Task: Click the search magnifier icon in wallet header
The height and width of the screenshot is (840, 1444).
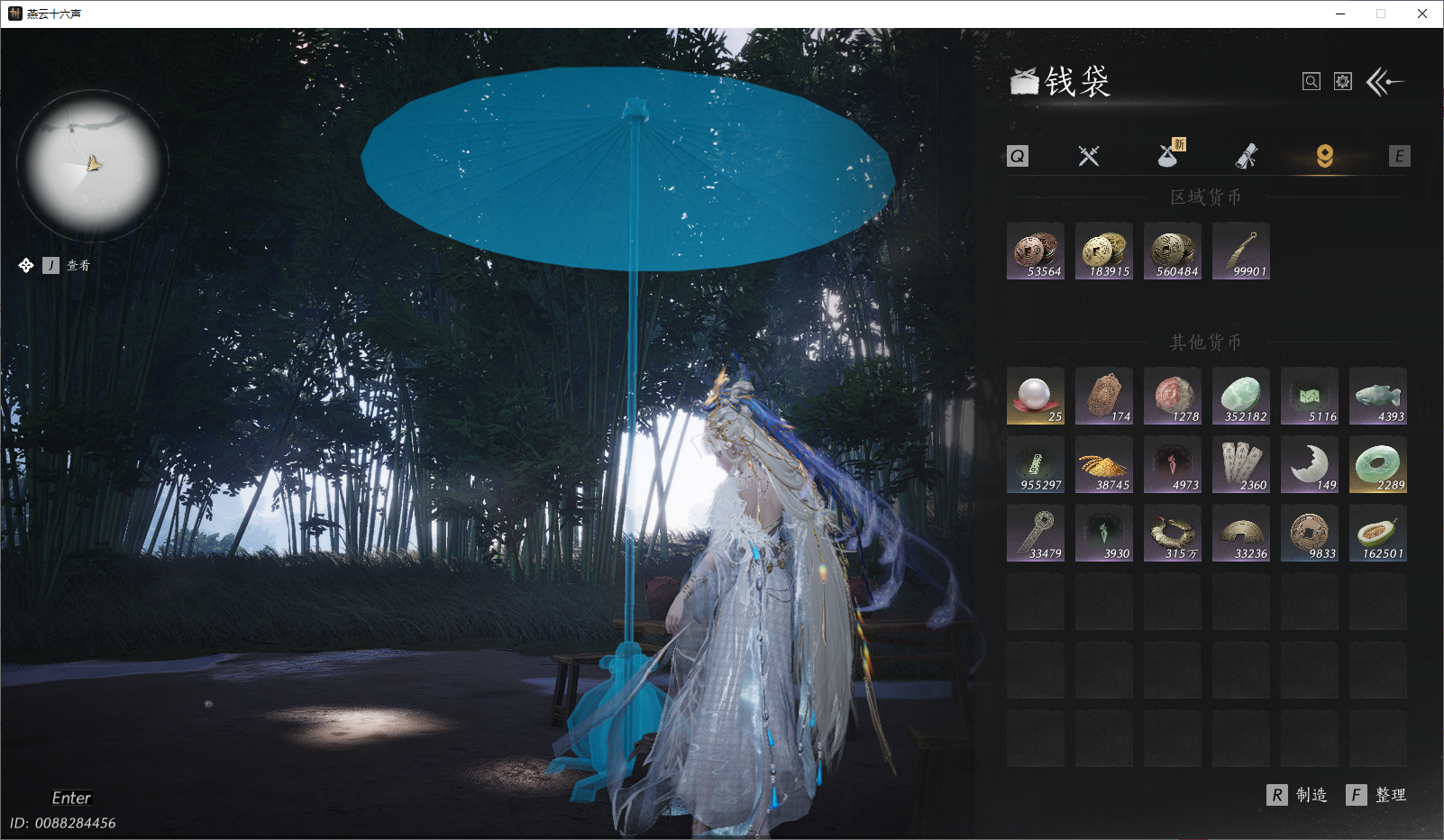Action: coord(1311,82)
